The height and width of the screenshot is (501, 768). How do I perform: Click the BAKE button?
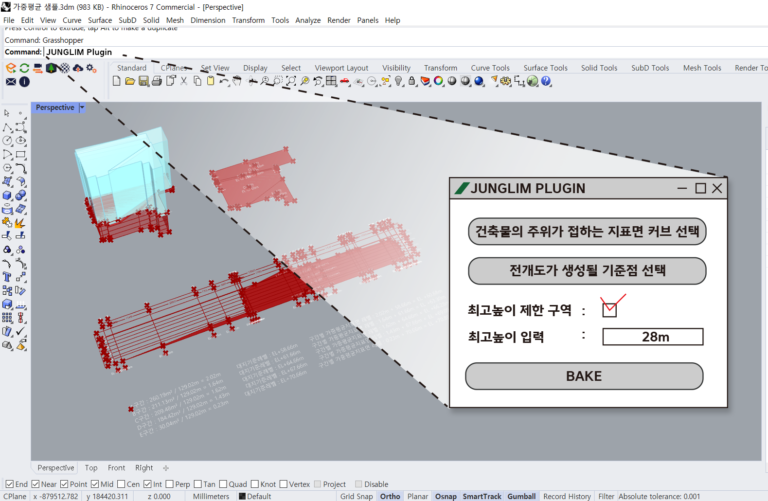coord(584,376)
